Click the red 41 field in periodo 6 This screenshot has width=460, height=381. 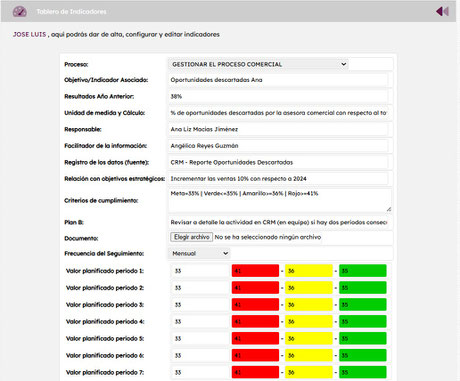(x=255, y=355)
